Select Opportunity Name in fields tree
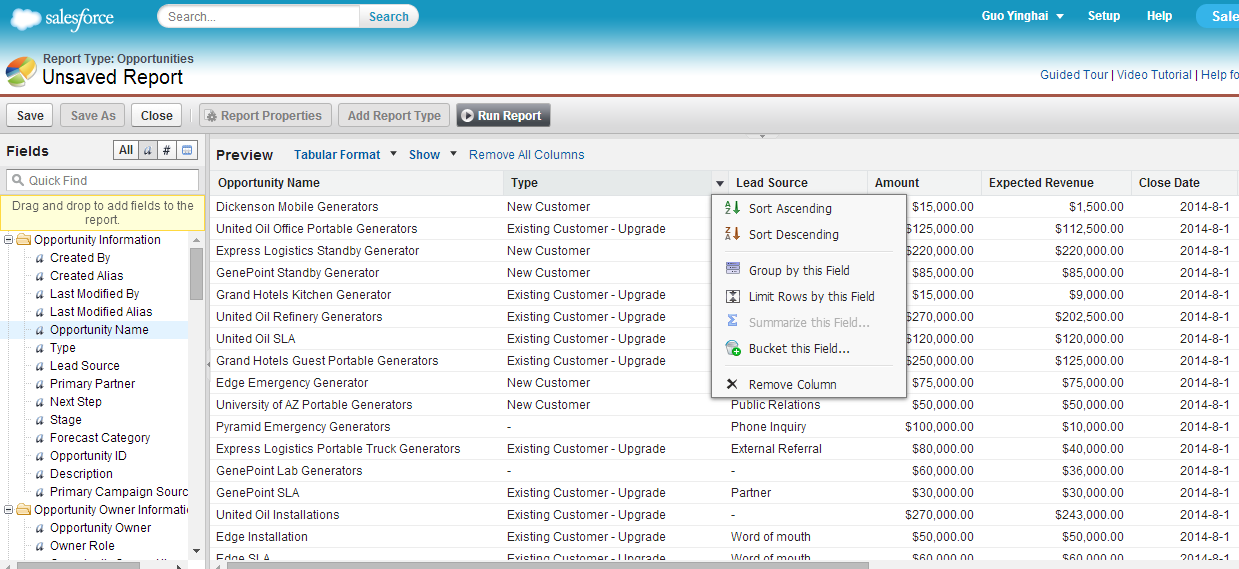1239x569 pixels. (x=99, y=330)
